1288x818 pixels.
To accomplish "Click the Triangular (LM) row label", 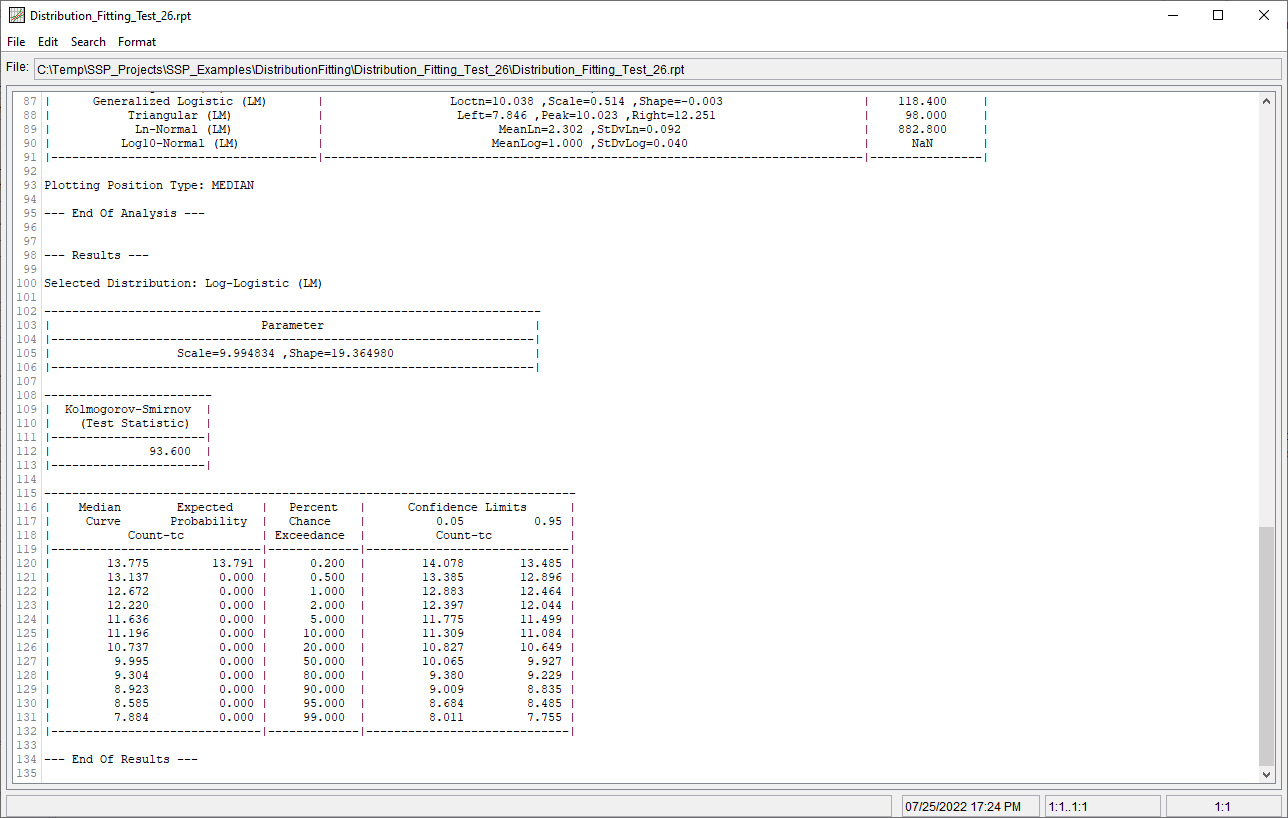I will 180,115.
